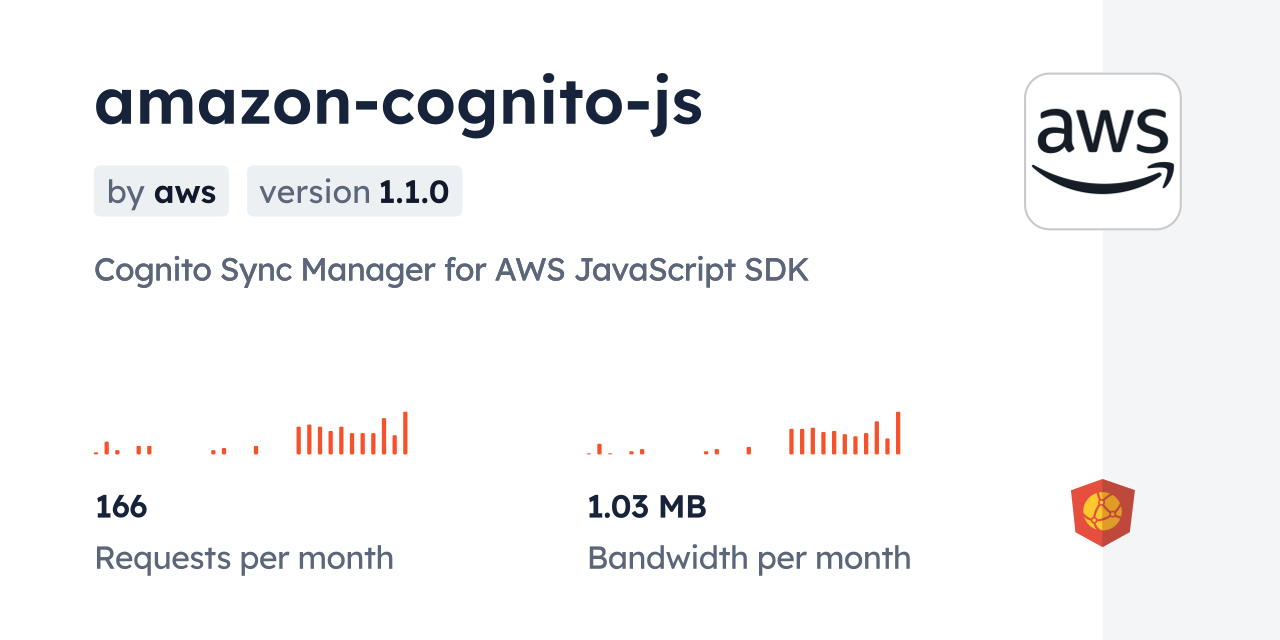1280x640 pixels.
Task: Click the second-tallest bar in requests chart
Action: point(384,437)
